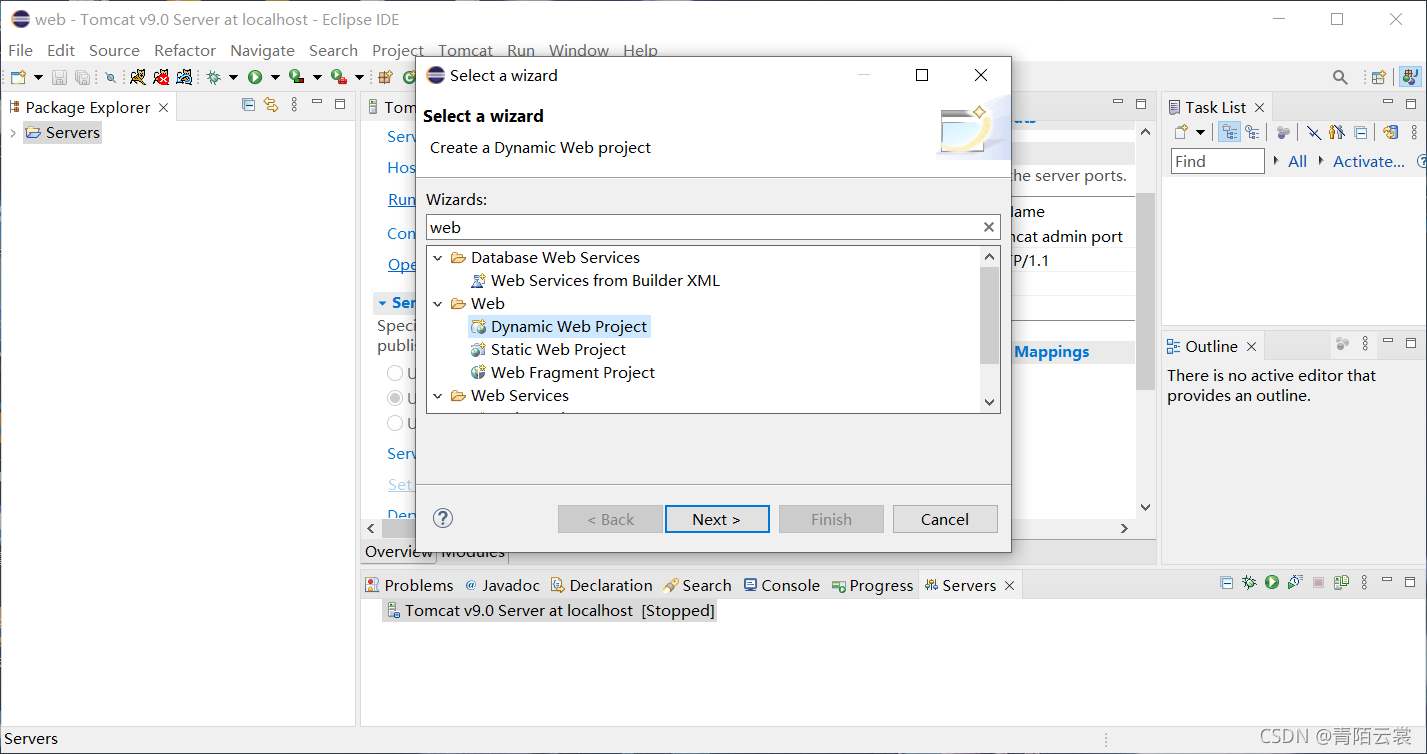
Task: Click the Skip All Breakpoints icon
Action: [x=110, y=77]
